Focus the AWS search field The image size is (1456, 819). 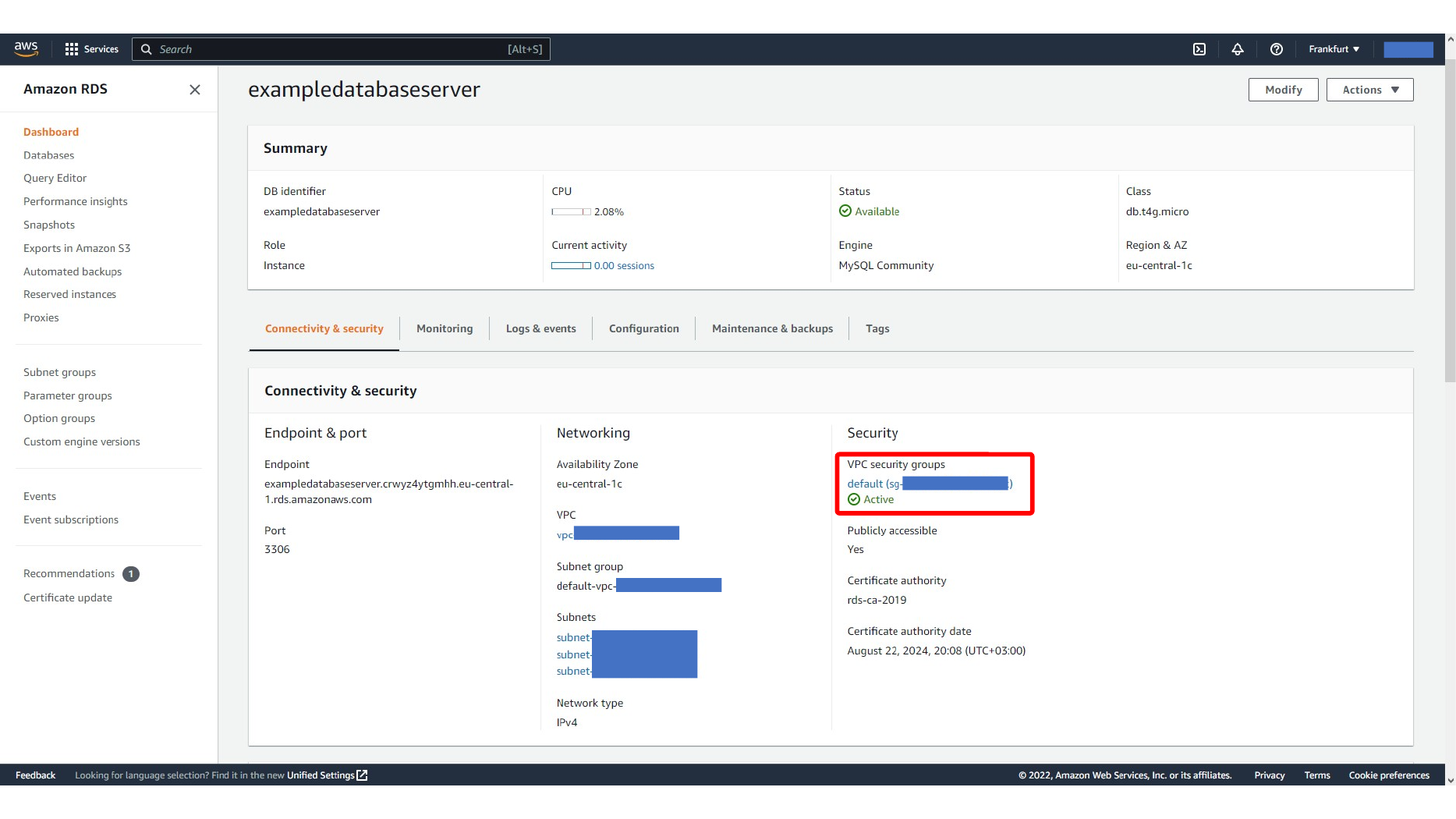click(341, 49)
